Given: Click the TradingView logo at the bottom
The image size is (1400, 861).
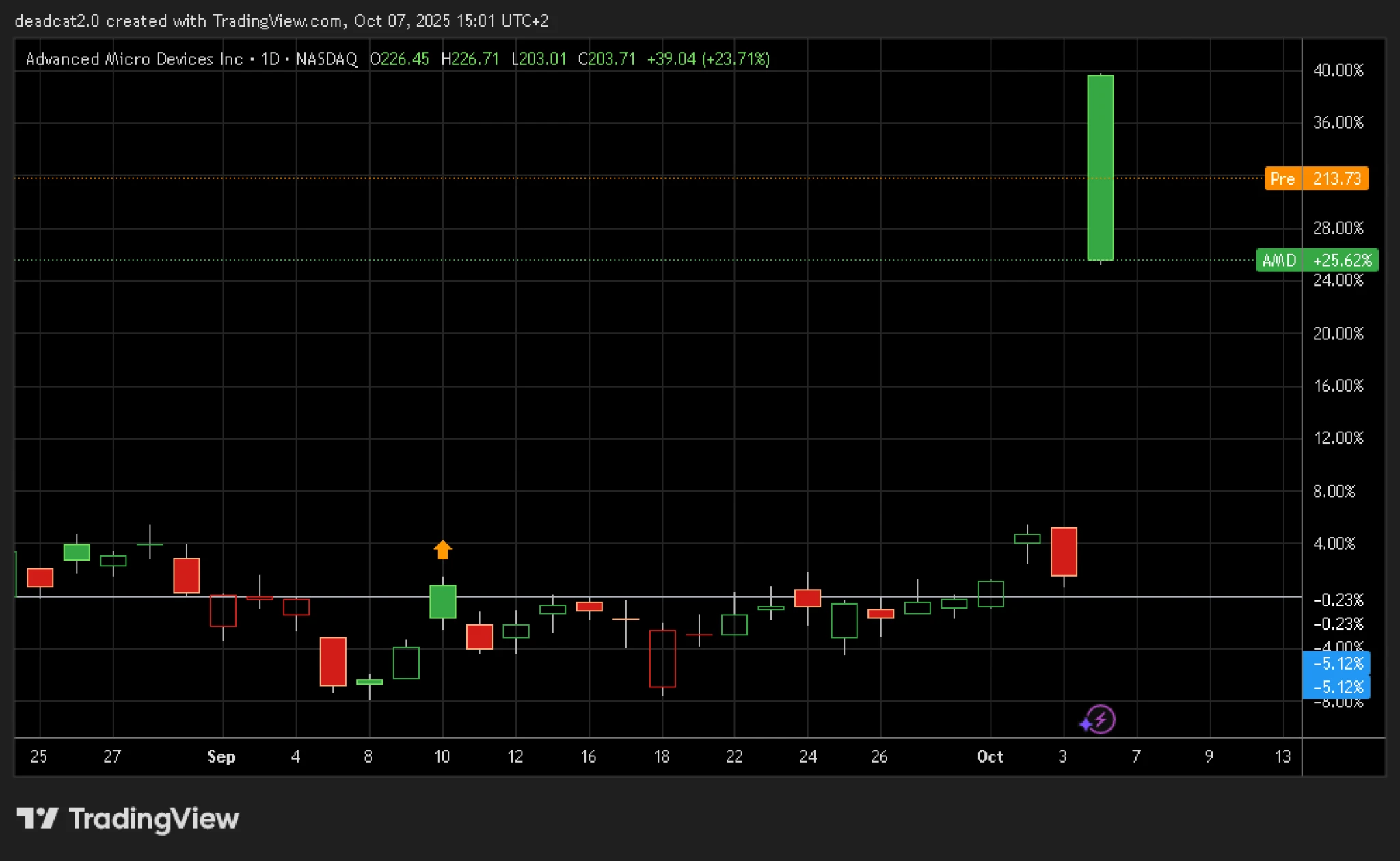Looking at the screenshot, I should [x=128, y=819].
